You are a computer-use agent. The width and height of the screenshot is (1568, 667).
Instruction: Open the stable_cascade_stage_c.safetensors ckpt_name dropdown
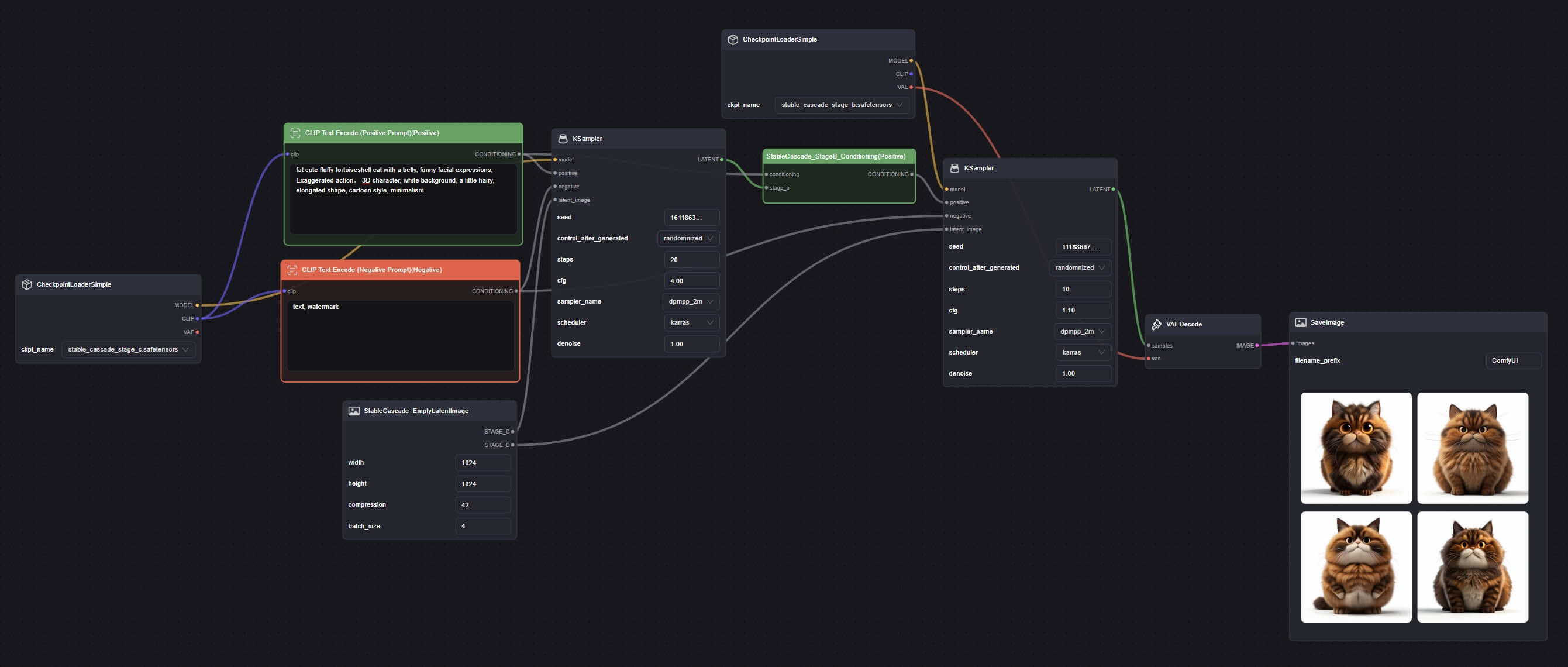[x=129, y=350]
